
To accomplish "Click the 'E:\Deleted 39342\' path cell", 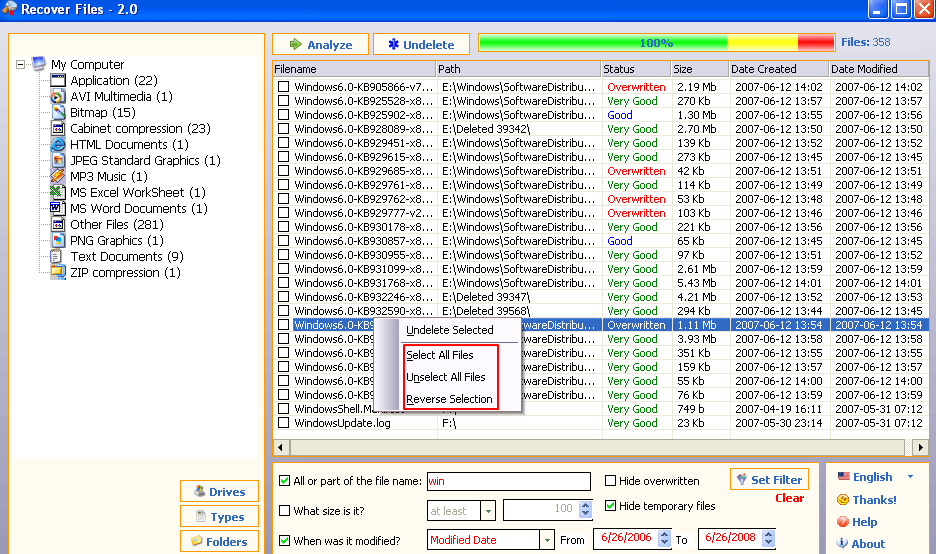I will 486,129.
